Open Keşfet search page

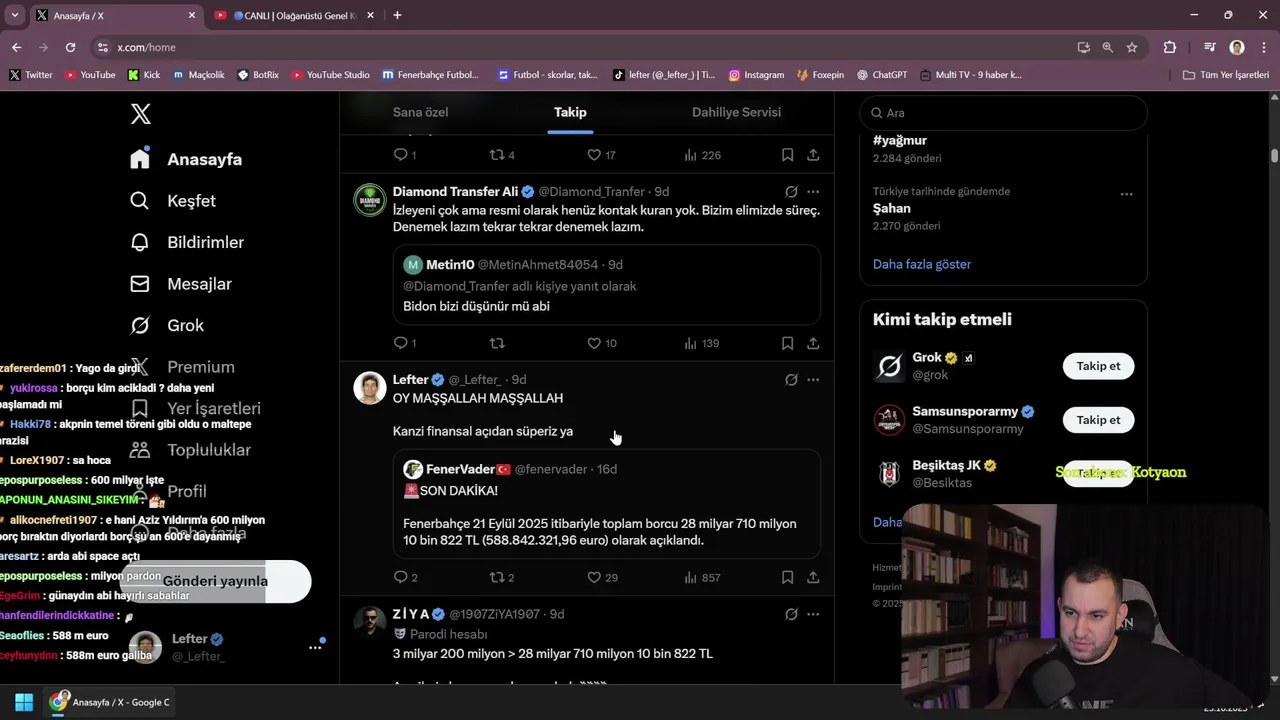coord(173,201)
